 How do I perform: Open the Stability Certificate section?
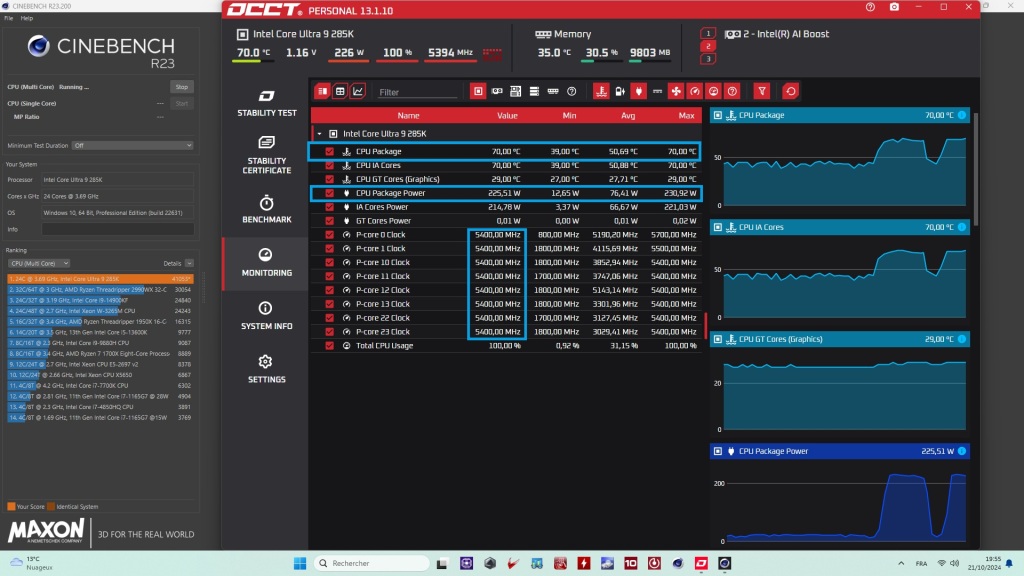click(266, 155)
